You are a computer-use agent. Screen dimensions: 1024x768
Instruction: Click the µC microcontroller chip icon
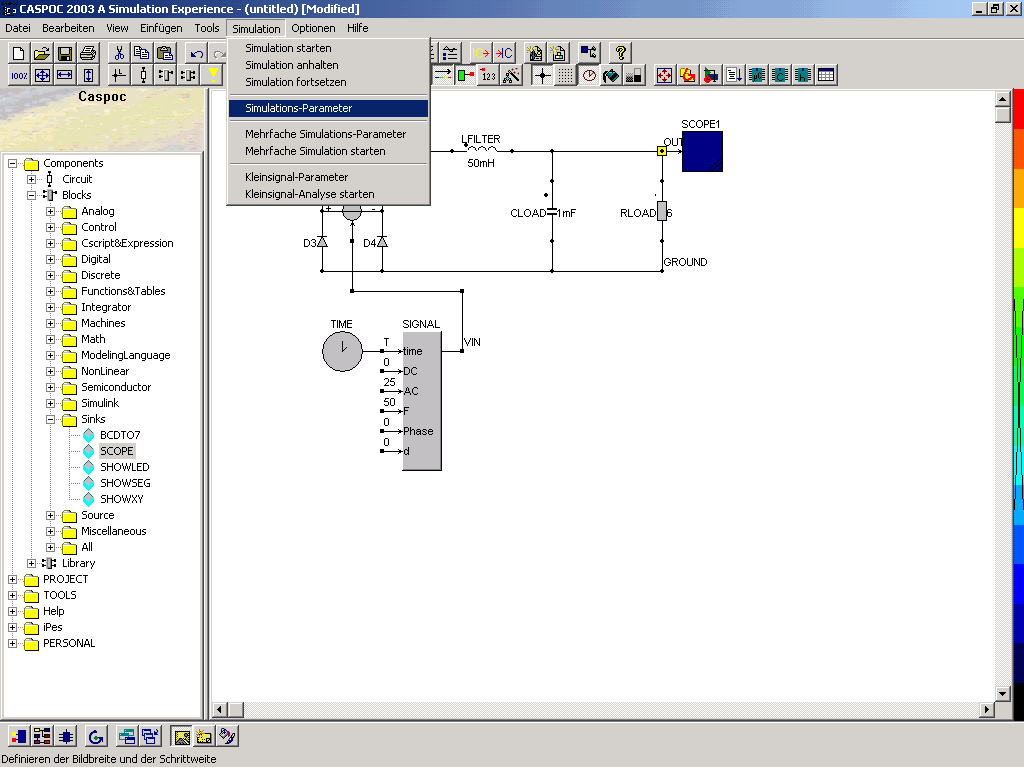757,75
